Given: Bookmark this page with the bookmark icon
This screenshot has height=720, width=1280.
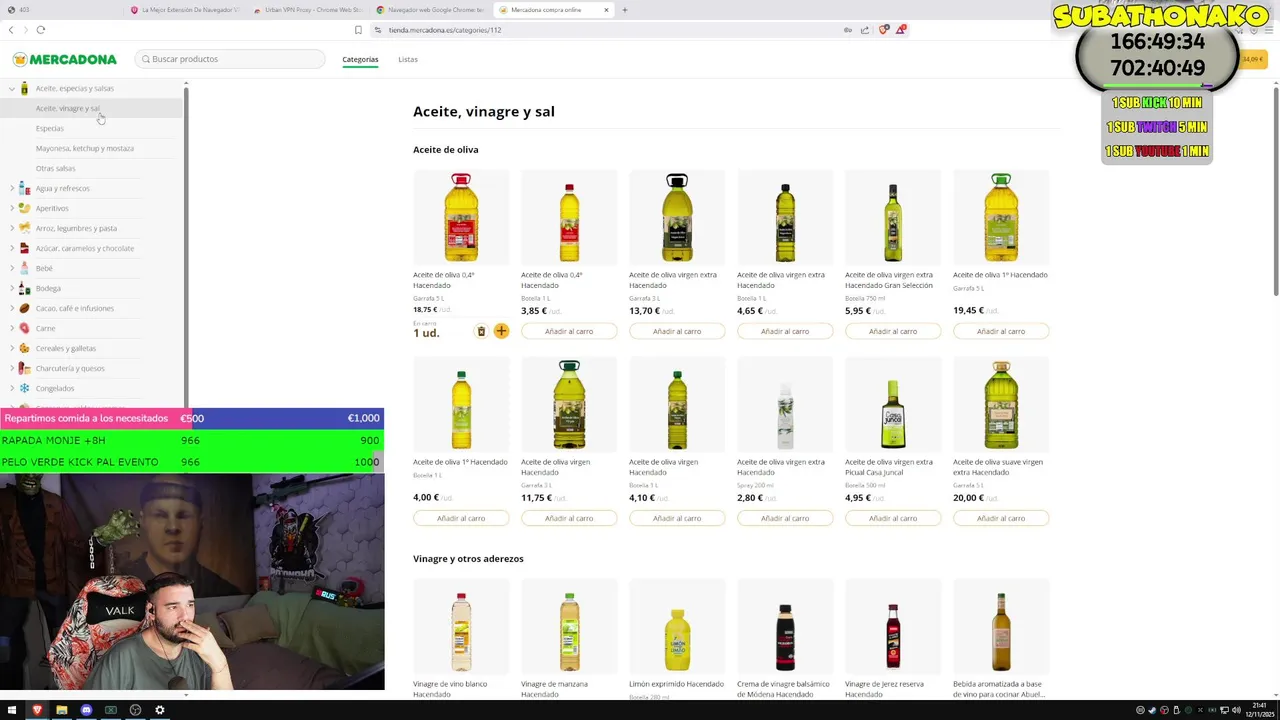Looking at the screenshot, I should coord(358,30).
